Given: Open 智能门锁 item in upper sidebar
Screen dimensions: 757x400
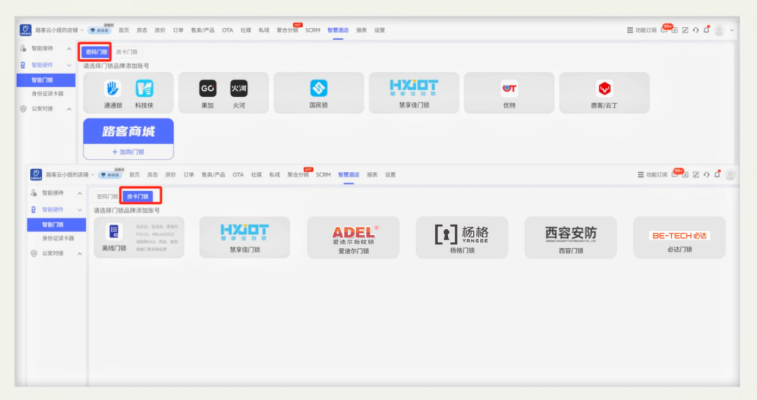Looking at the screenshot, I should pos(46,80).
